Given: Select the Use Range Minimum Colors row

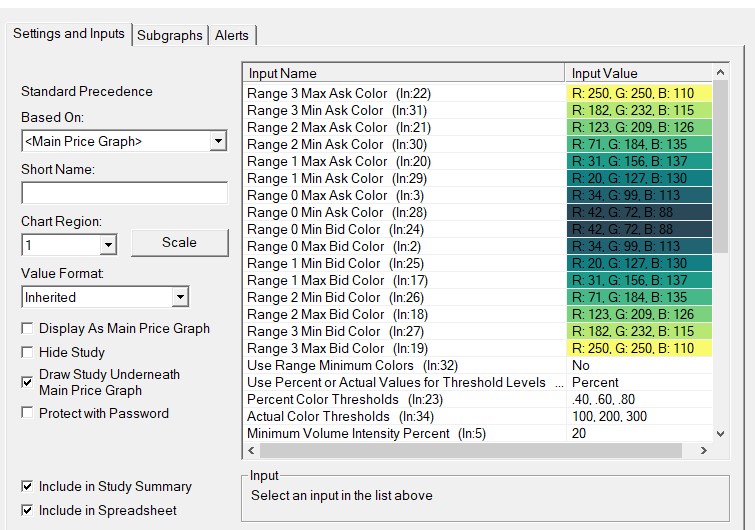Looking at the screenshot, I should 400,365.
